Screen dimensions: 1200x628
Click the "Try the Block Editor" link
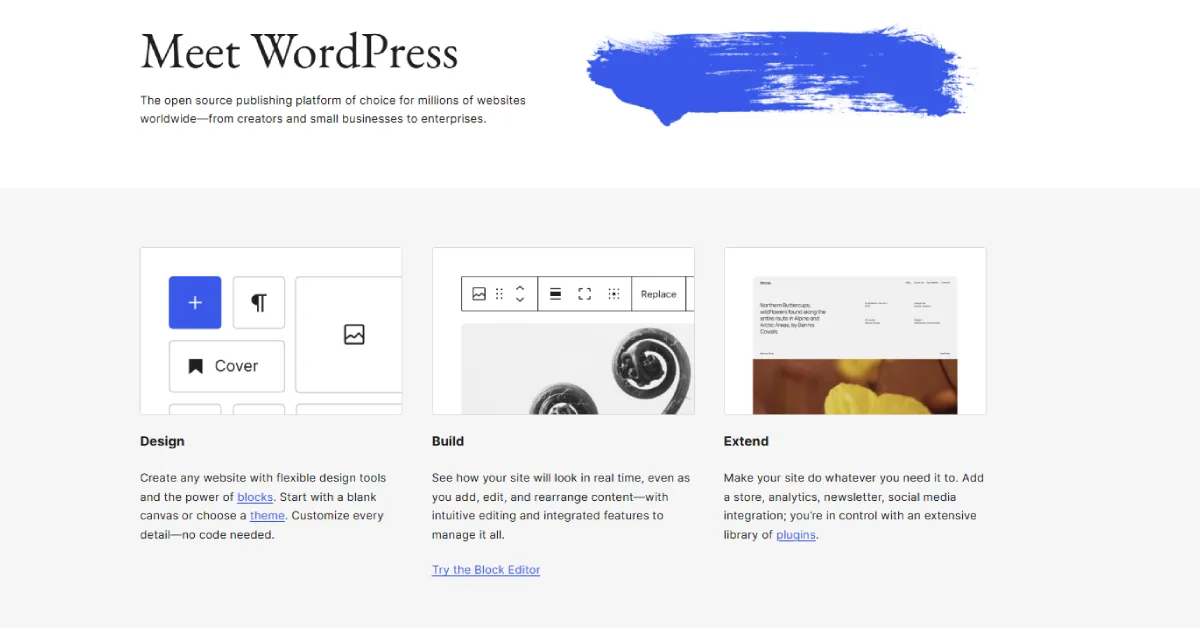(x=486, y=570)
